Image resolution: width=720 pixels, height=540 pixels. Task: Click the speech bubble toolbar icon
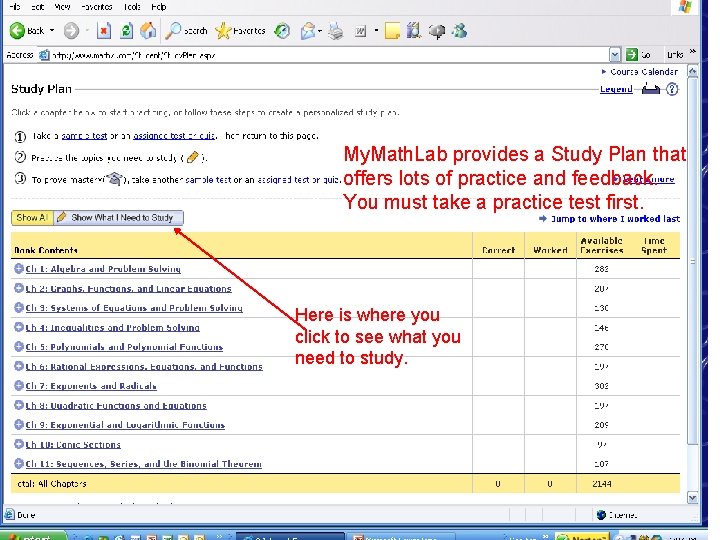coord(437,31)
